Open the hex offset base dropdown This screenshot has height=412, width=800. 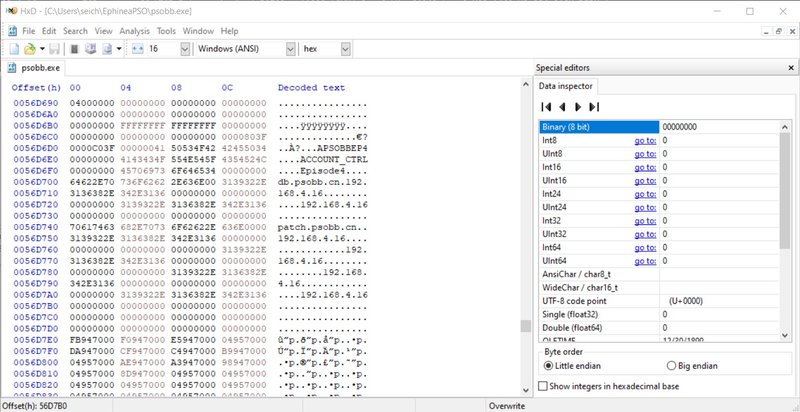click(x=346, y=49)
